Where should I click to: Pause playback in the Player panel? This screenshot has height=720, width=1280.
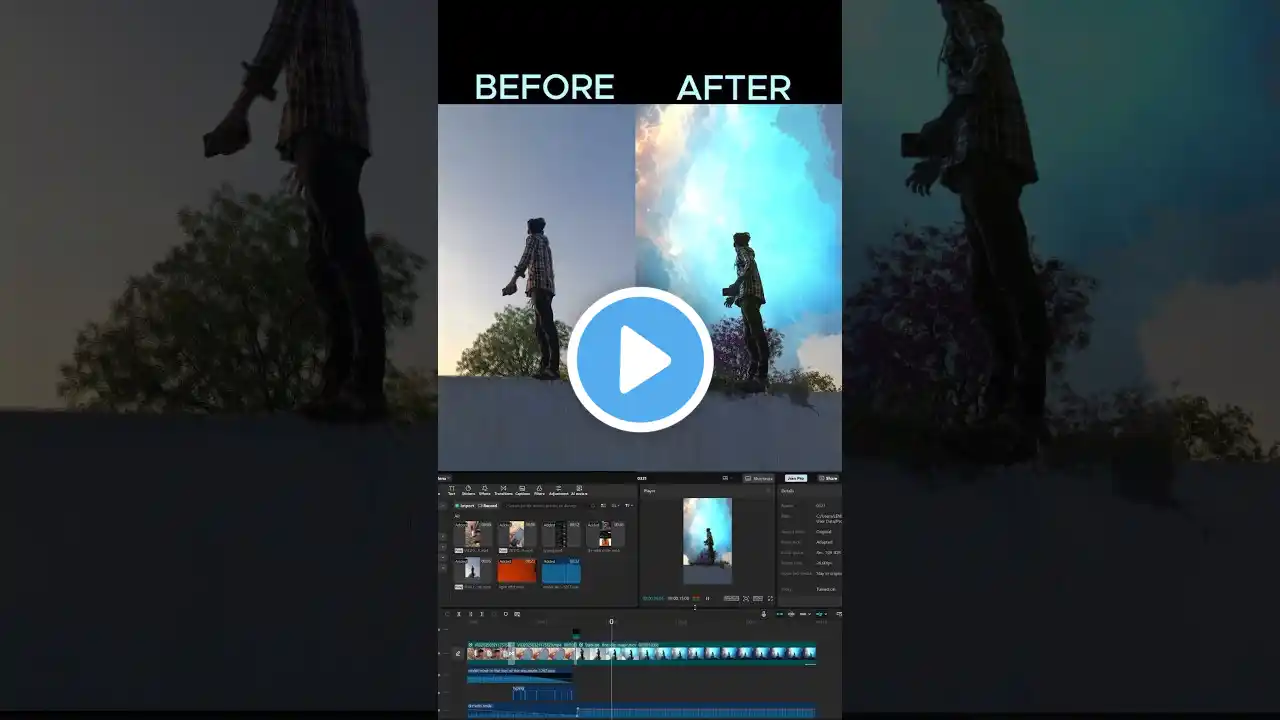(707, 598)
